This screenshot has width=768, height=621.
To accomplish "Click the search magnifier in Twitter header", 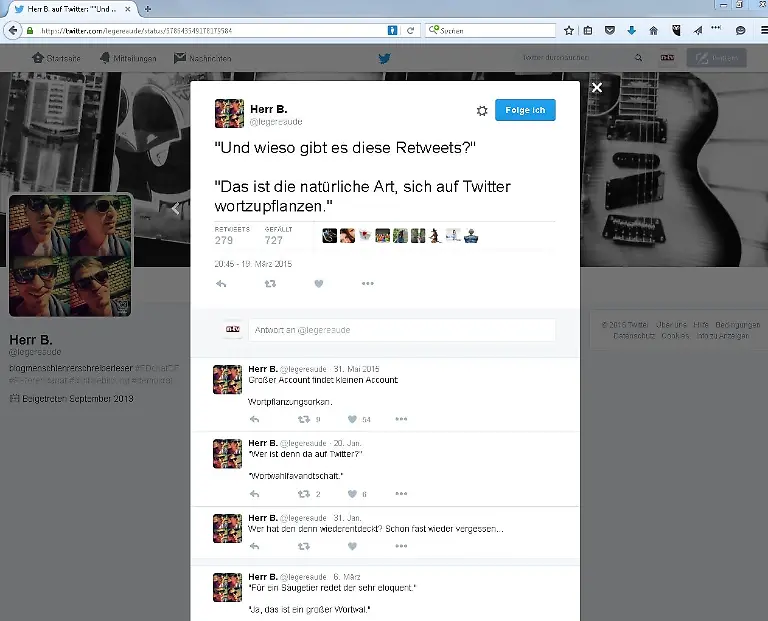I will [x=638, y=58].
